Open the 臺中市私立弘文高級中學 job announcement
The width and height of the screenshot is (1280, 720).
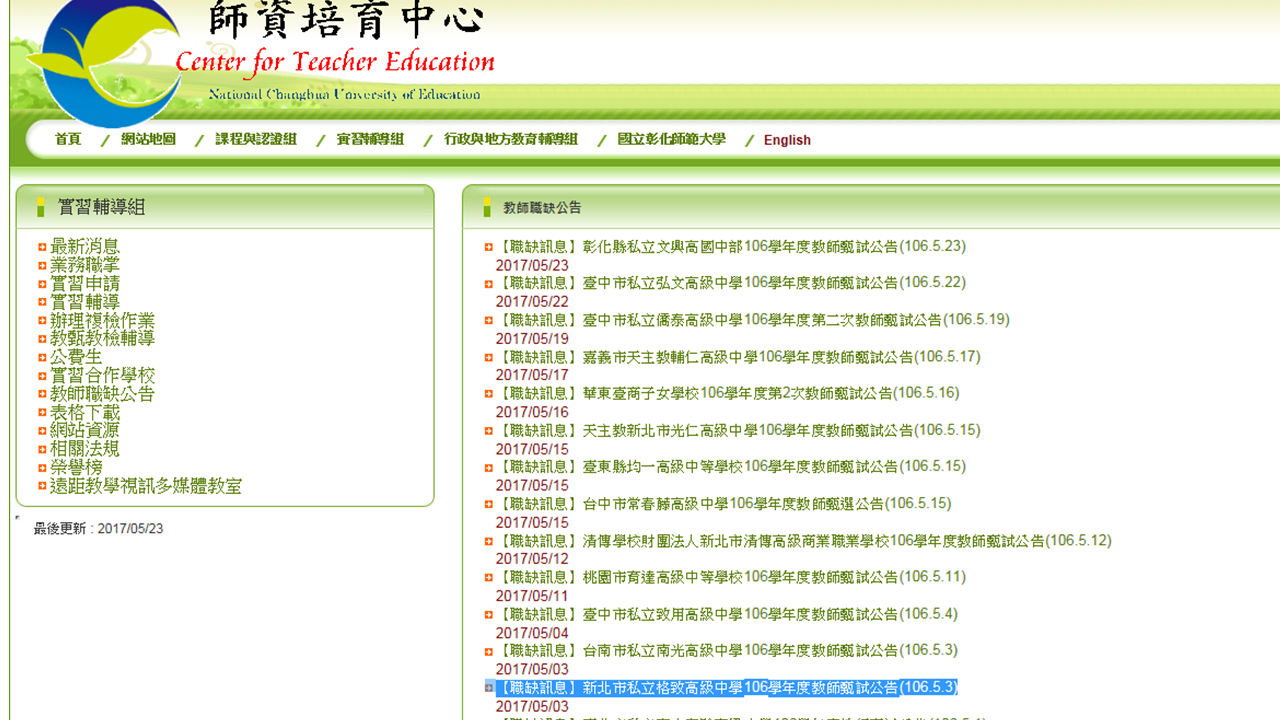[731, 283]
